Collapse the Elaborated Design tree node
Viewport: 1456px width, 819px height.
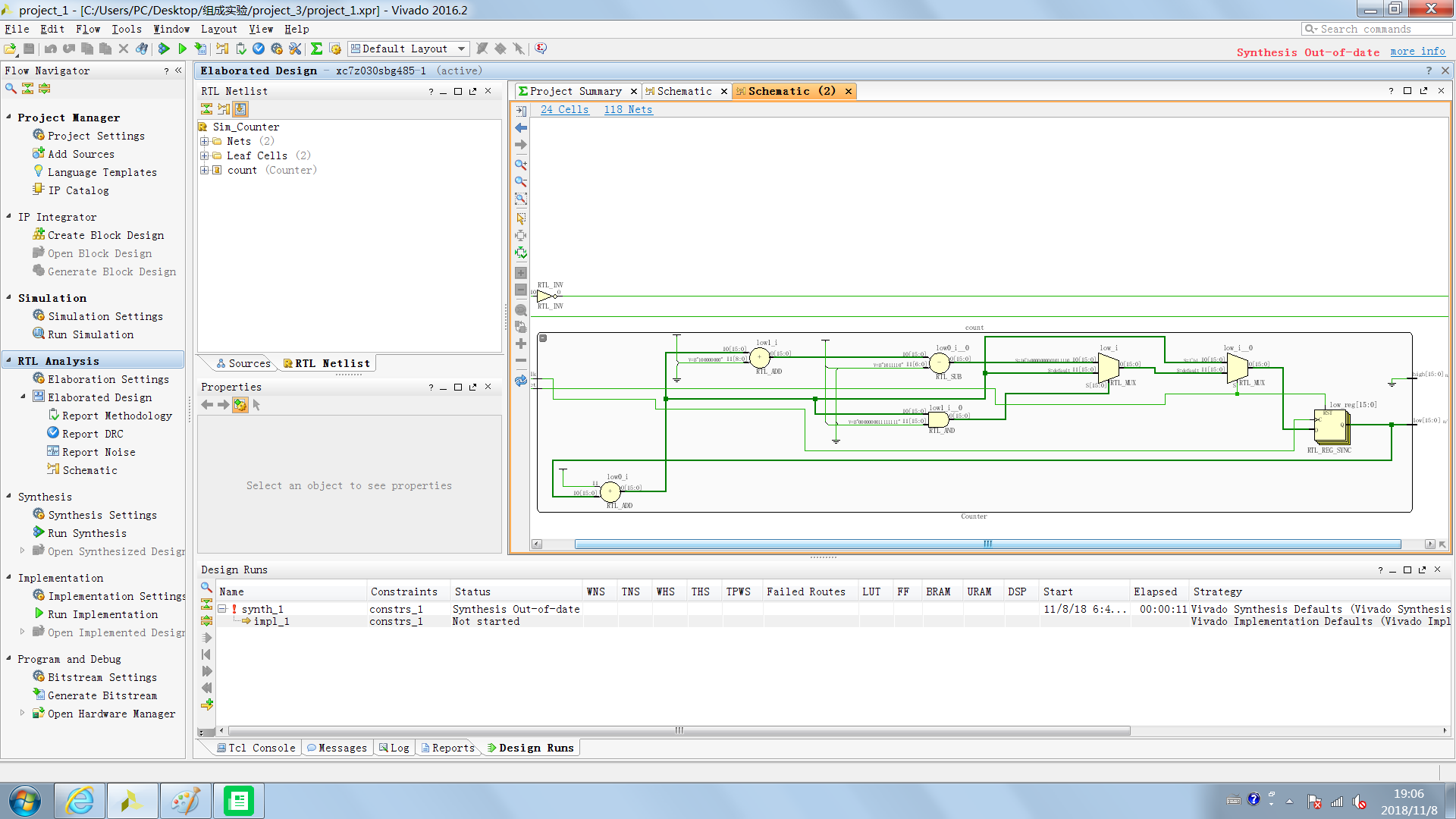pos(23,397)
